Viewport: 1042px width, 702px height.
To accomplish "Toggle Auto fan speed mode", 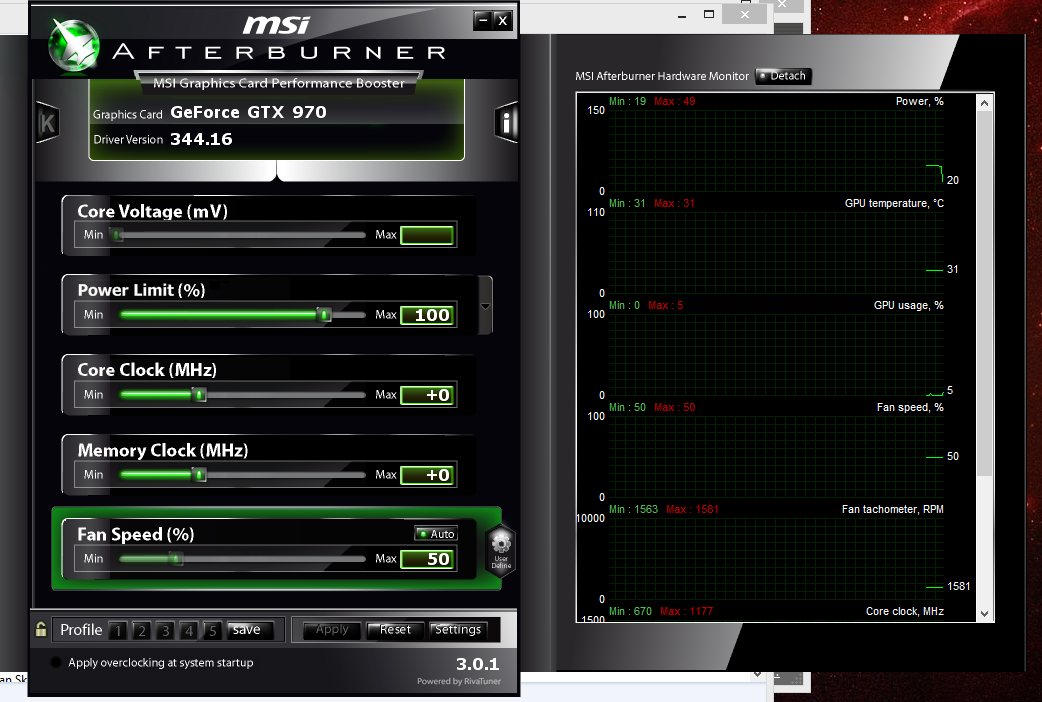I will (x=436, y=534).
